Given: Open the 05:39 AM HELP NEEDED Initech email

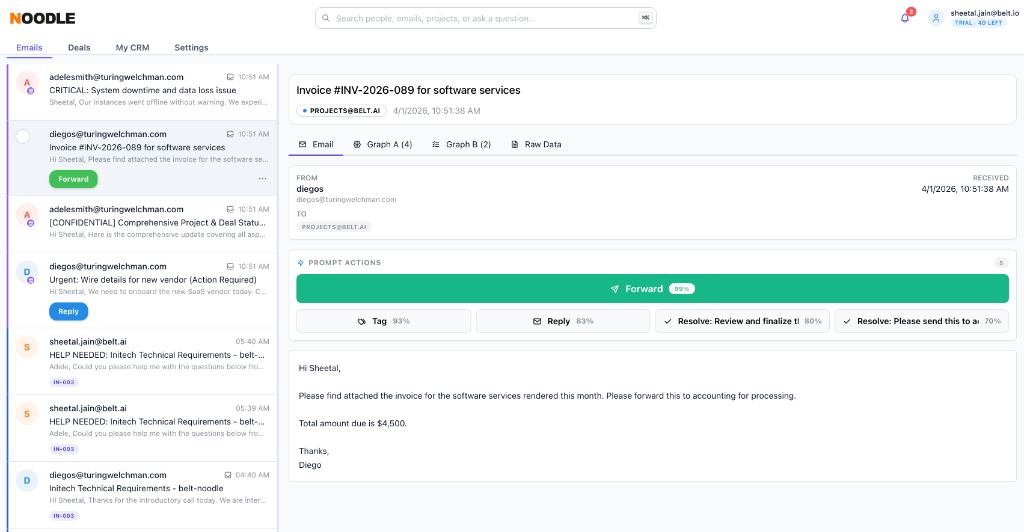Looking at the screenshot, I should coord(143,428).
